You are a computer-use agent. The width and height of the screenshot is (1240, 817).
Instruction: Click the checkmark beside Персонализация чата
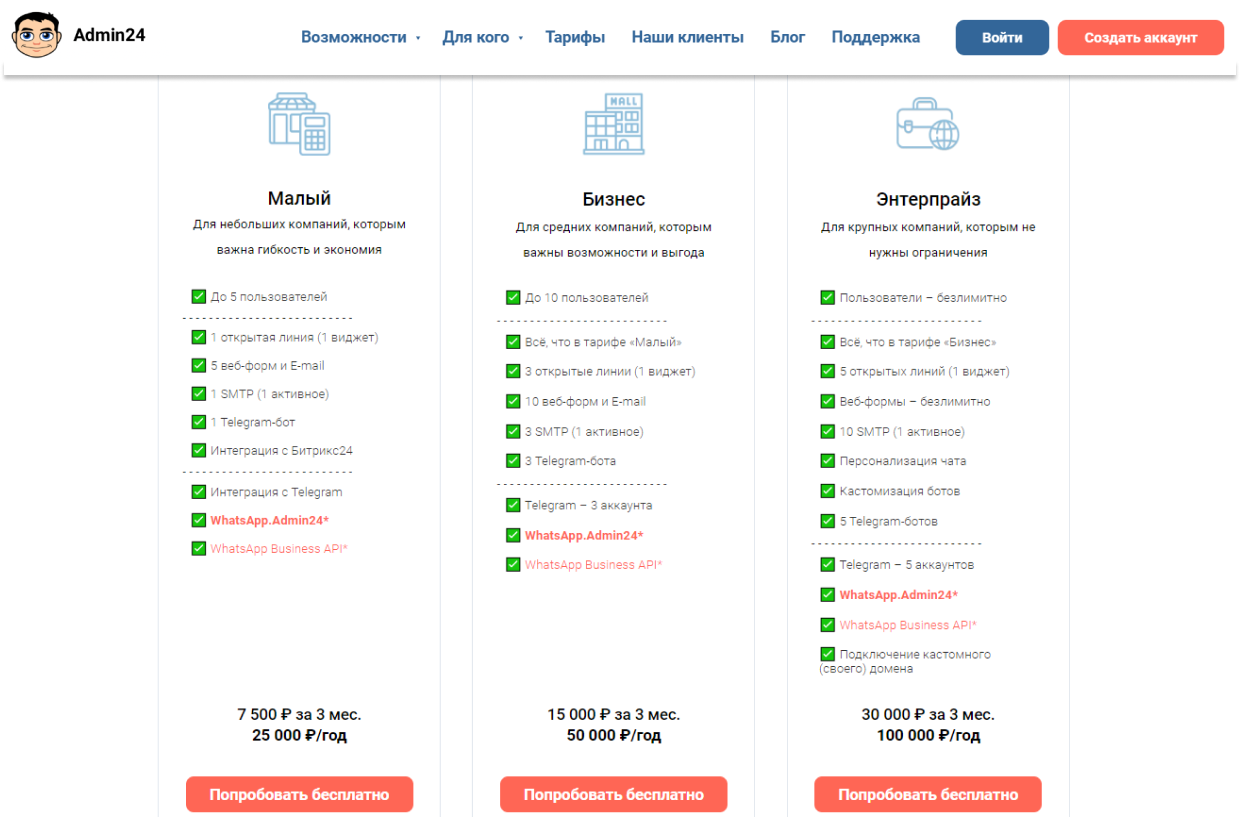[x=827, y=461]
